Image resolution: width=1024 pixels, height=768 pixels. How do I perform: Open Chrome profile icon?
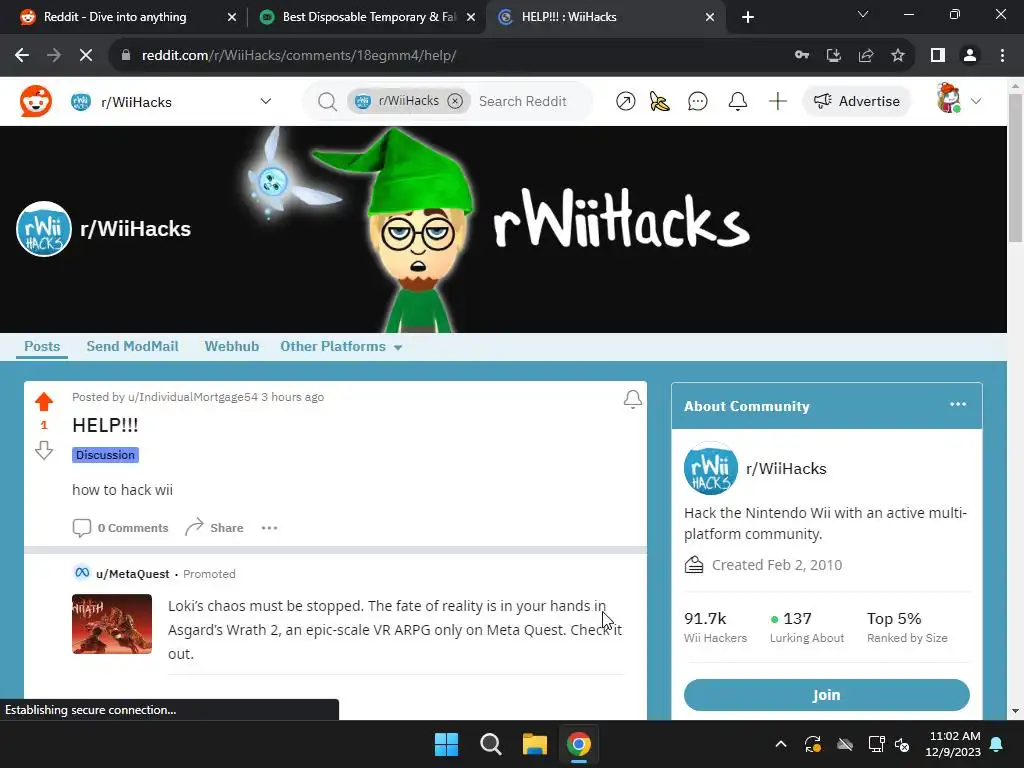pyautogui.click(x=970, y=56)
